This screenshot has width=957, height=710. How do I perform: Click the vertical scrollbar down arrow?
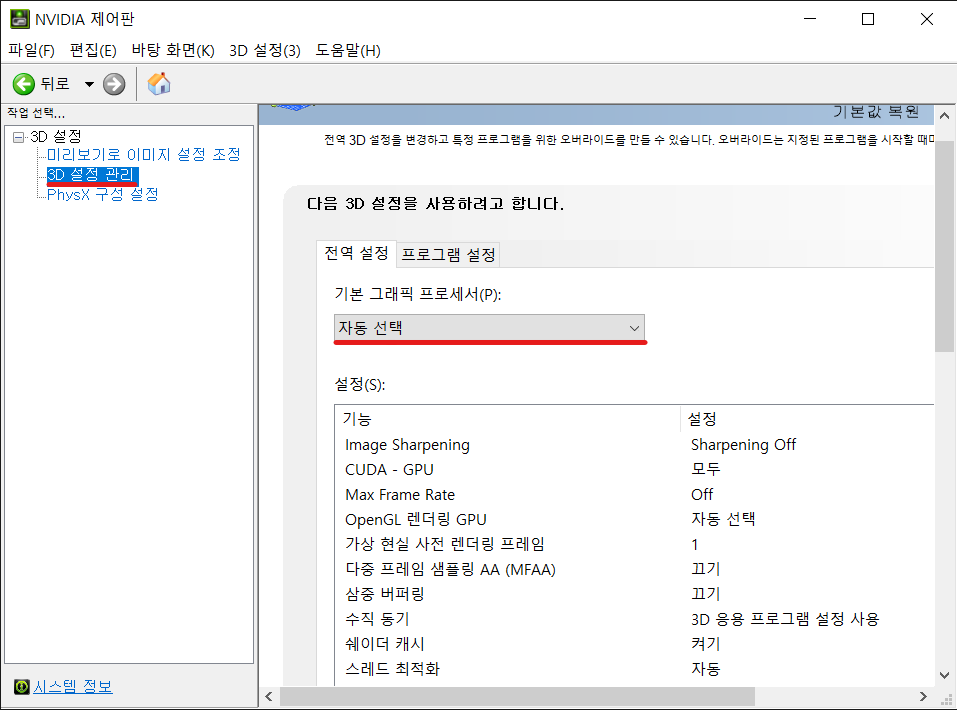pyautogui.click(x=943, y=675)
